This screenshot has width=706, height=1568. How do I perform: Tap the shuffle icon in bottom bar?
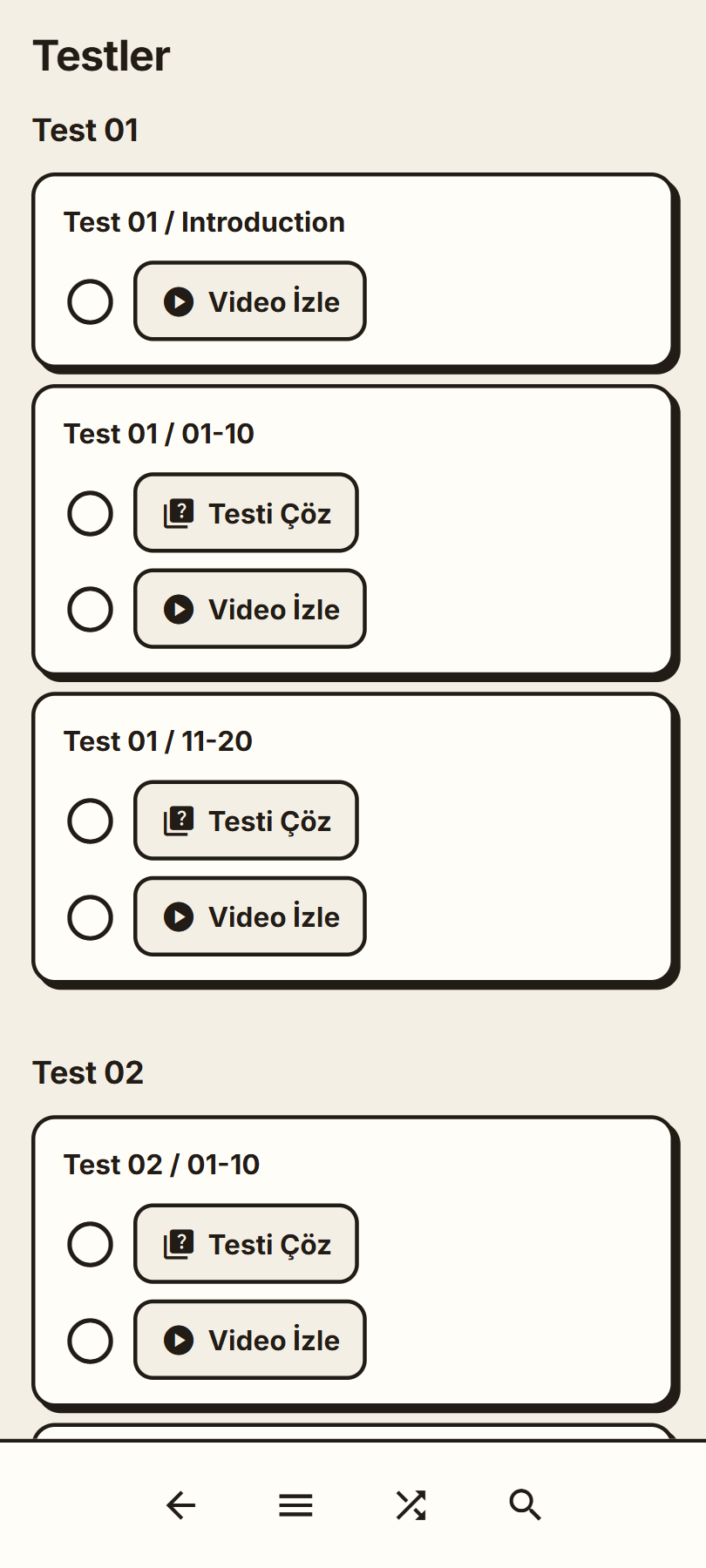click(x=411, y=1505)
